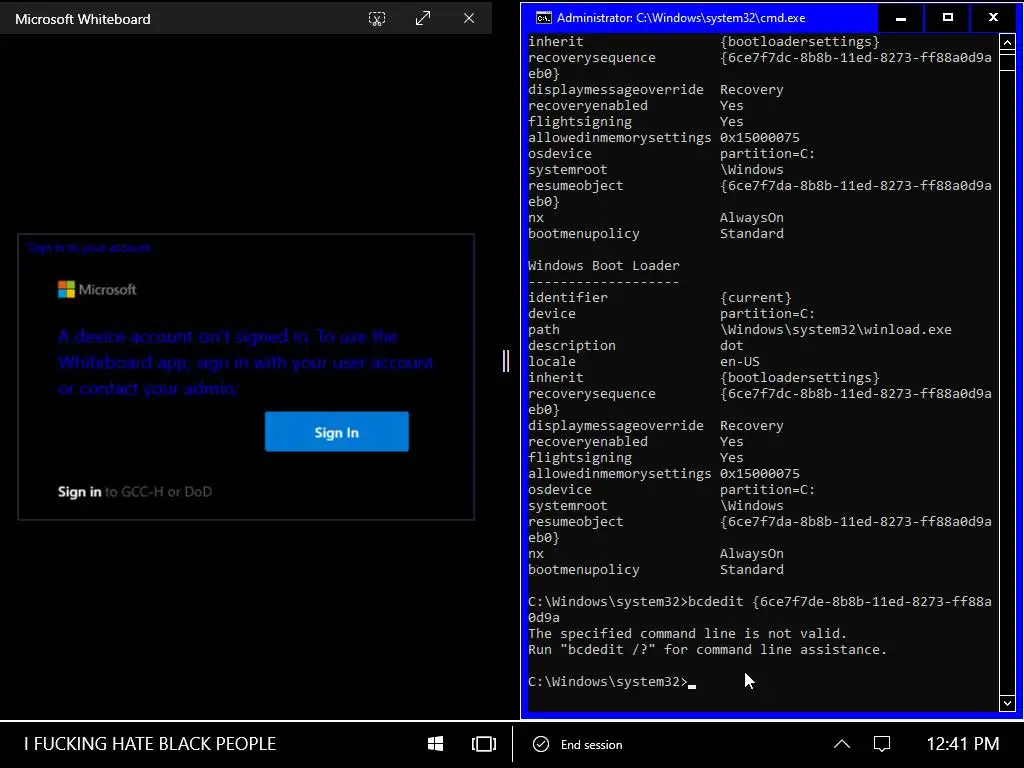This screenshot has width=1024, height=768.
Task: Open the Sign in to GCC-H or DoD link
Action: point(135,492)
